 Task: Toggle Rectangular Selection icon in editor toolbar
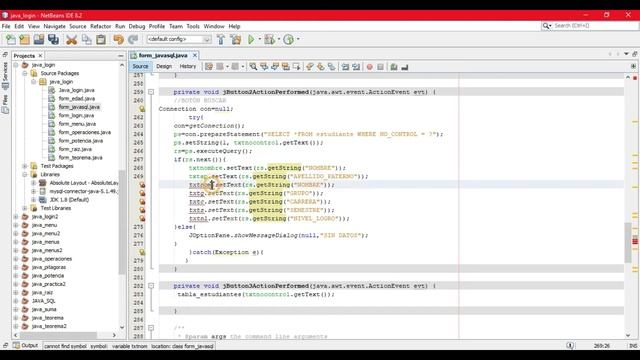click(x=296, y=67)
